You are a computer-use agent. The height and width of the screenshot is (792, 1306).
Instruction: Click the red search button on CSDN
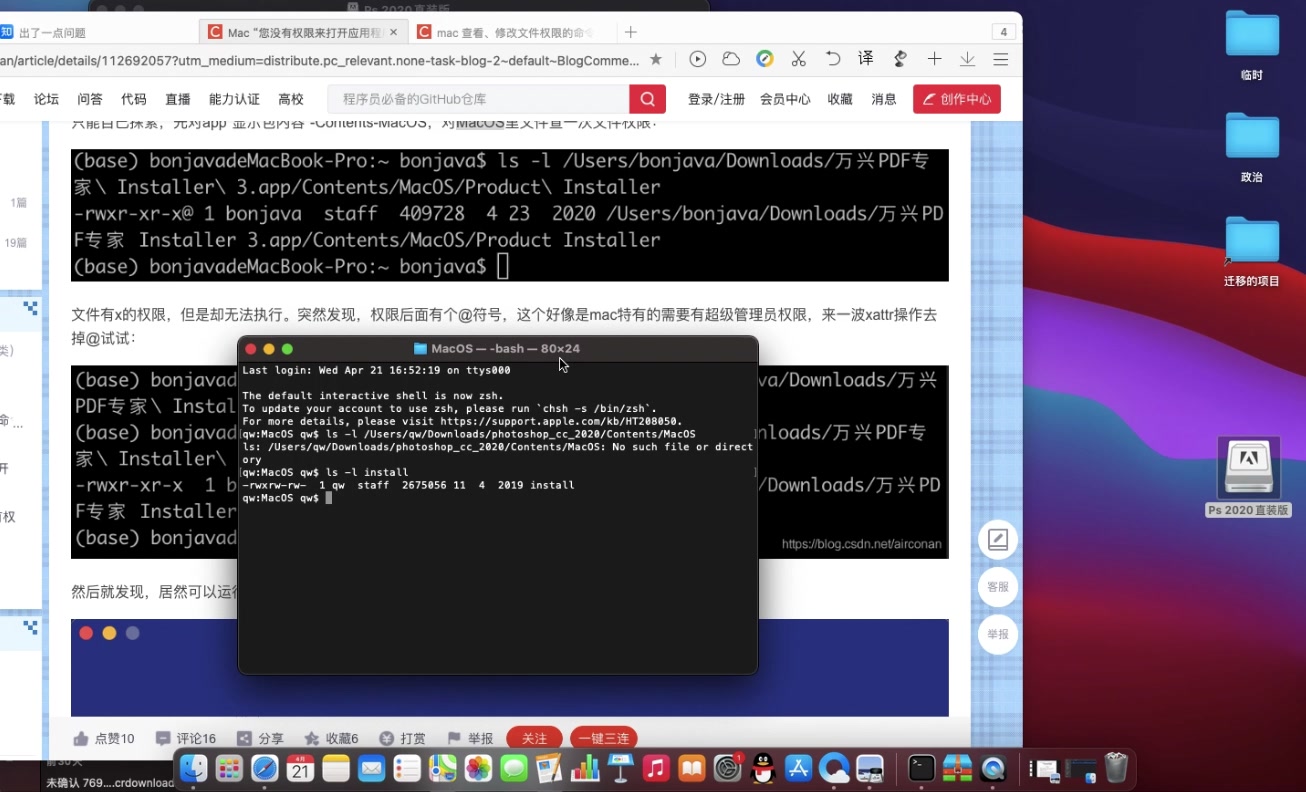(x=648, y=99)
